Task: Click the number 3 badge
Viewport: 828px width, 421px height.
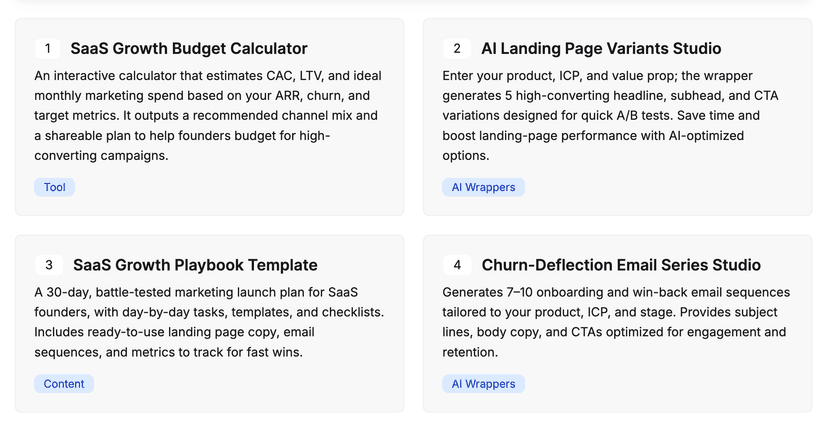Action: click(48, 265)
